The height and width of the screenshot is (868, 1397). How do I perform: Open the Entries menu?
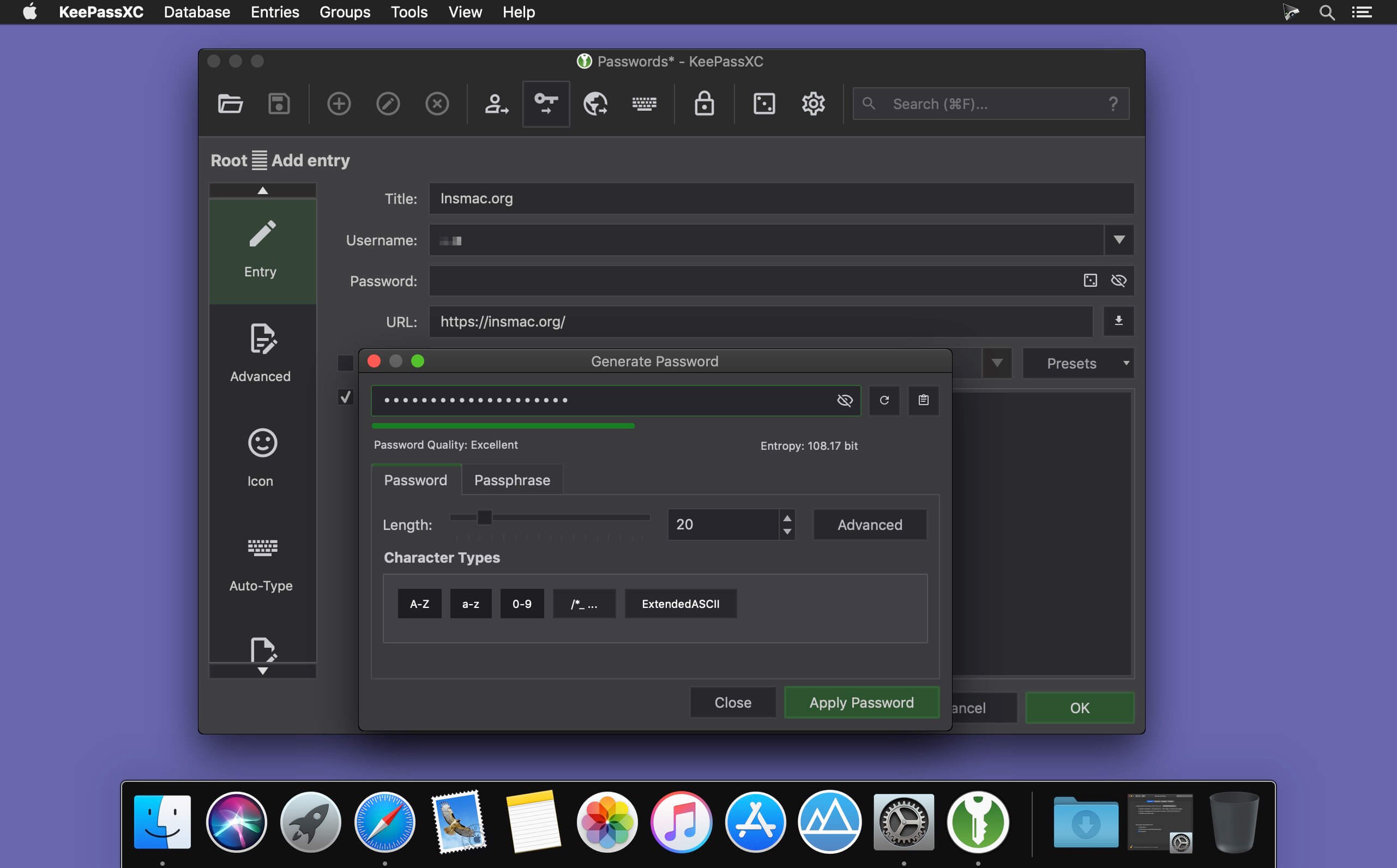[x=274, y=12]
